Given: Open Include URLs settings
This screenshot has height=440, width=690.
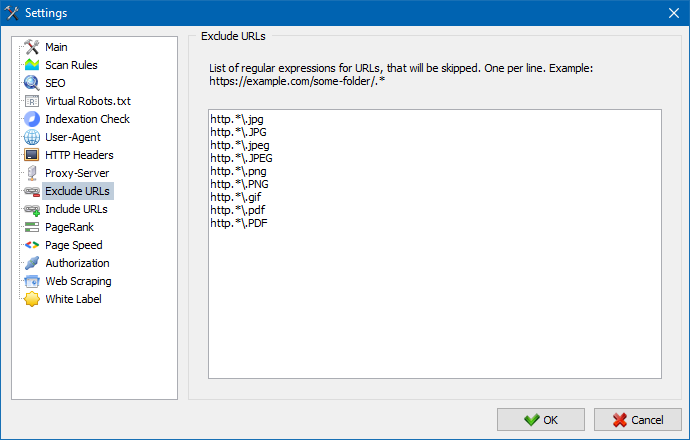Looking at the screenshot, I should click(76, 209).
